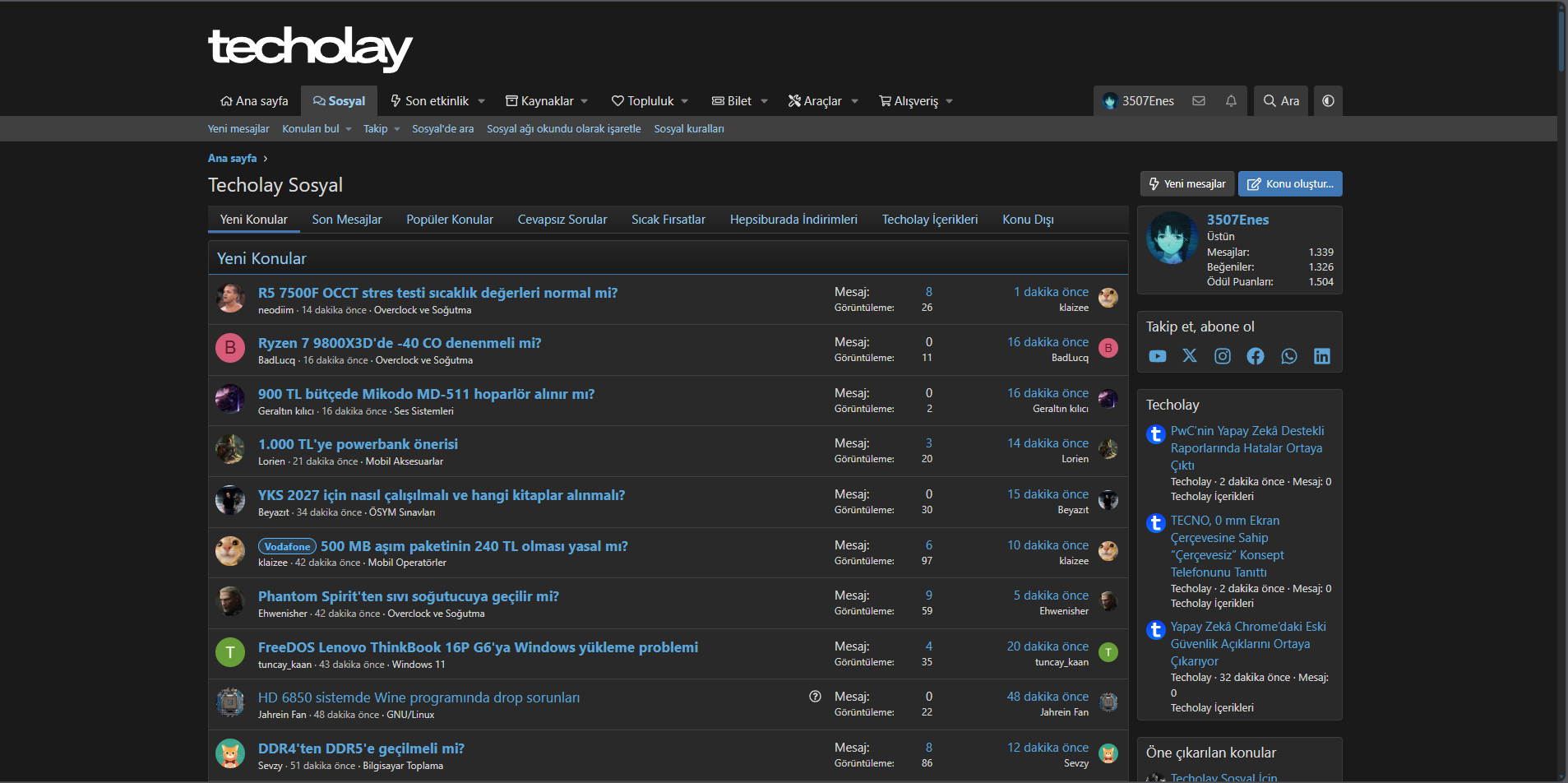The image size is (1568, 783).
Task: Open the 3507Enes account menu
Action: click(x=1139, y=101)
